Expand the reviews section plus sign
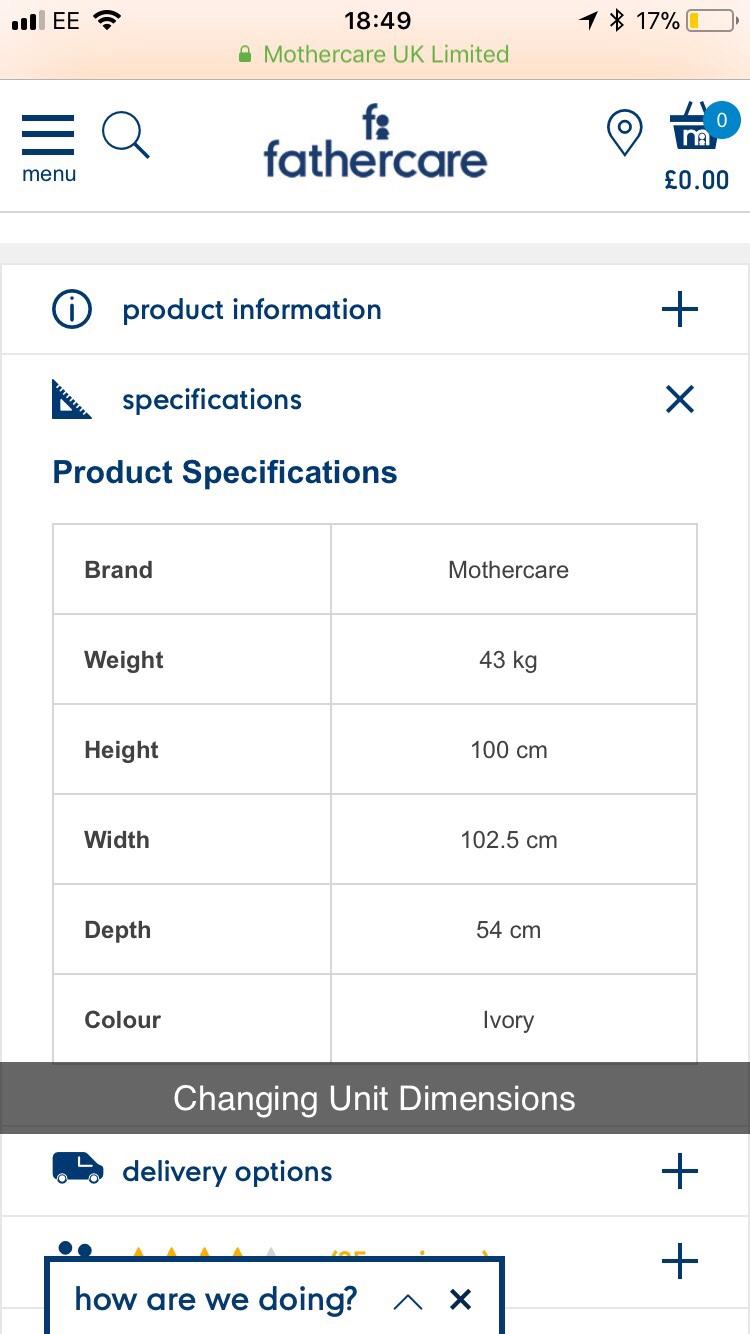The image size is (750, 1334). pos(680,1261)
